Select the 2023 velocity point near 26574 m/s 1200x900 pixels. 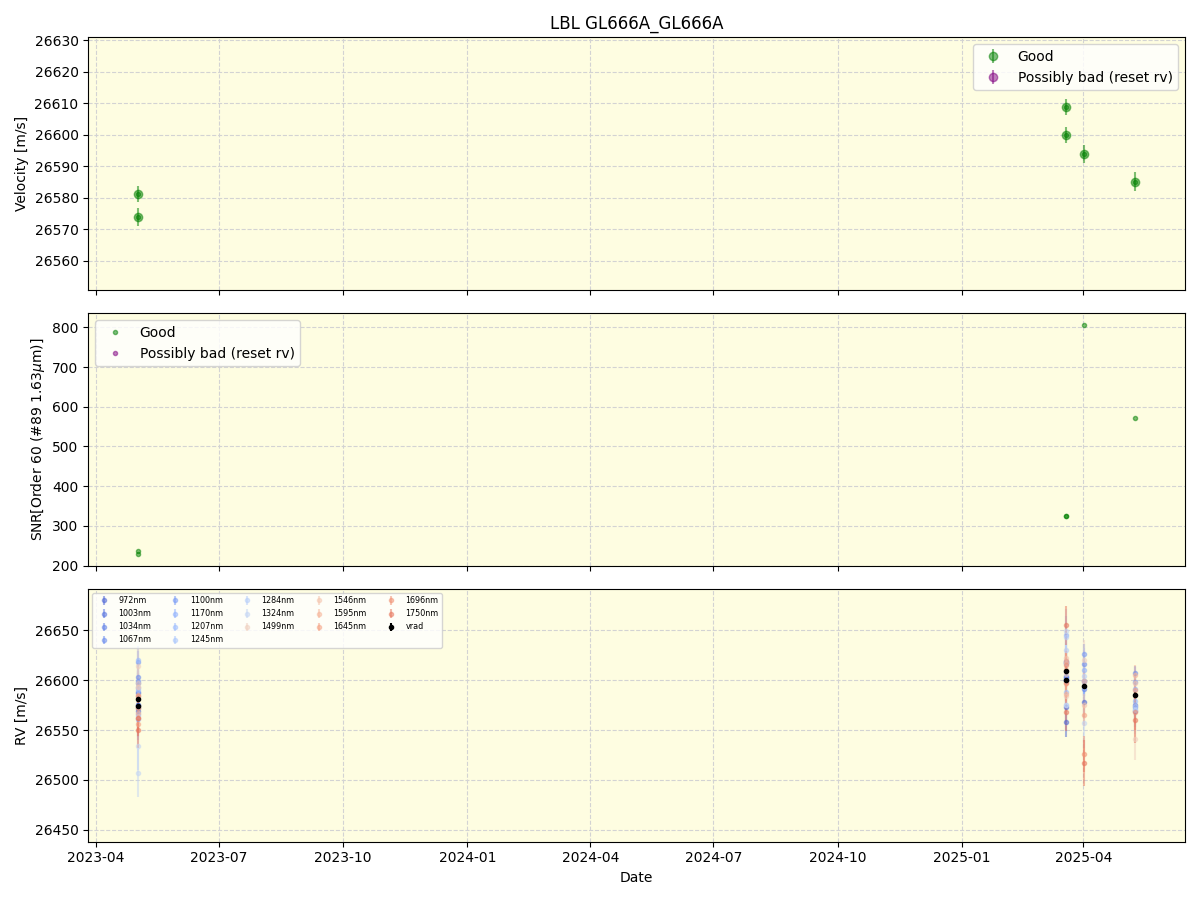138,217
